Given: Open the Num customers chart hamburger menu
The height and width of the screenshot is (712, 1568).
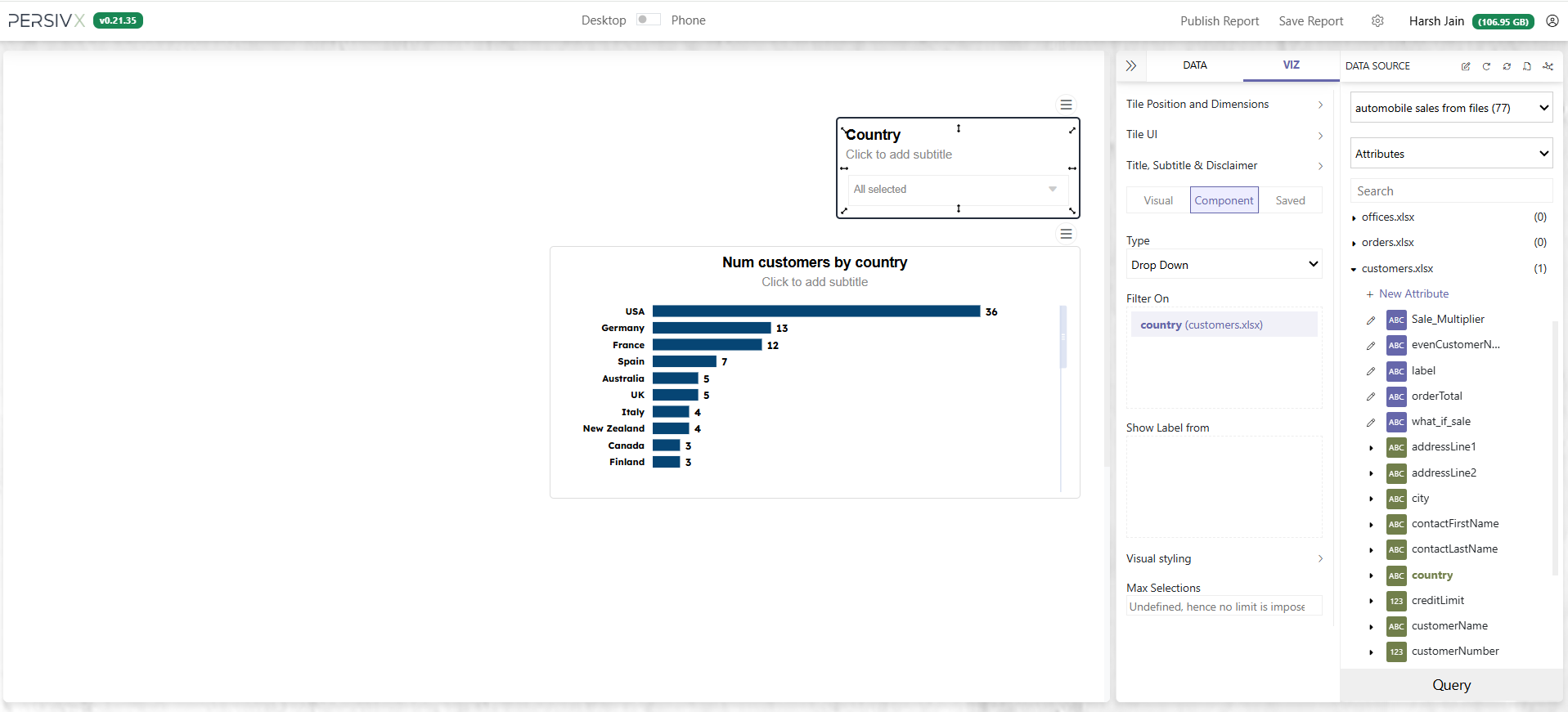Looking at the screenshot, I should pyautogui.click(x=1066, y=234).
